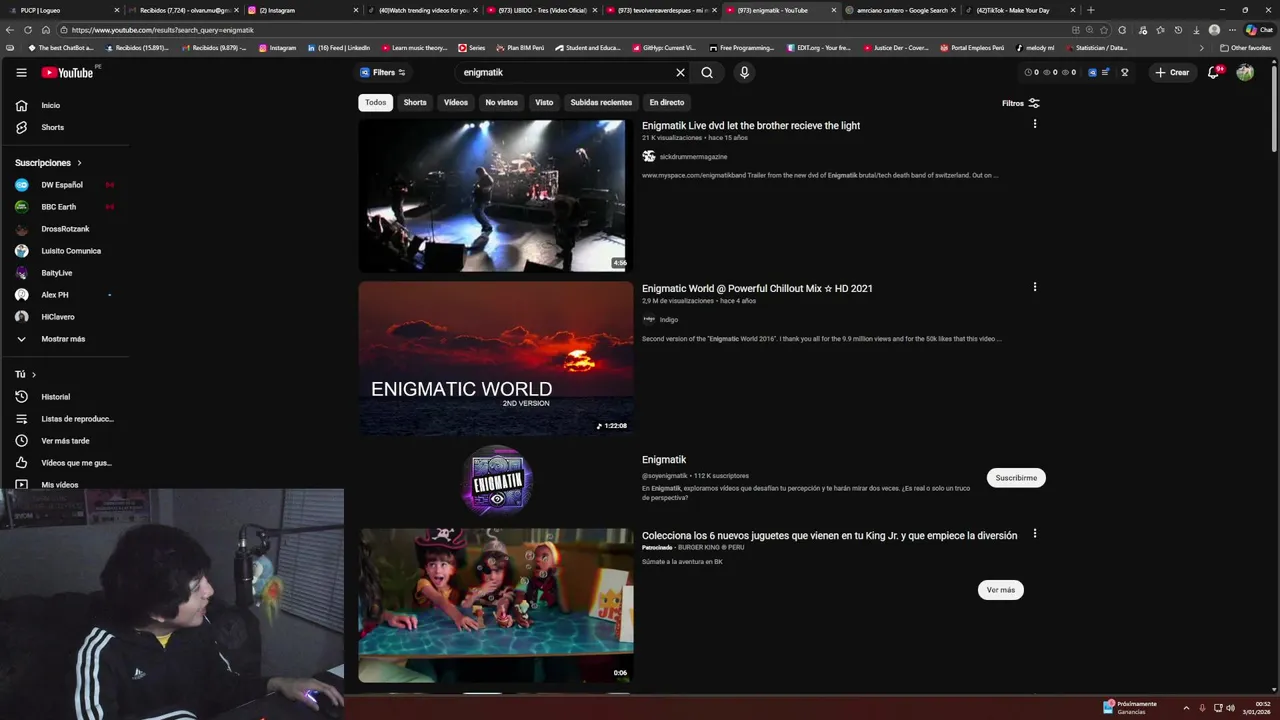Image resolution: width=1280 pixels, height=720 pixels.
Task: Open the account avatar menu
Action: (x=1245, y=72)
